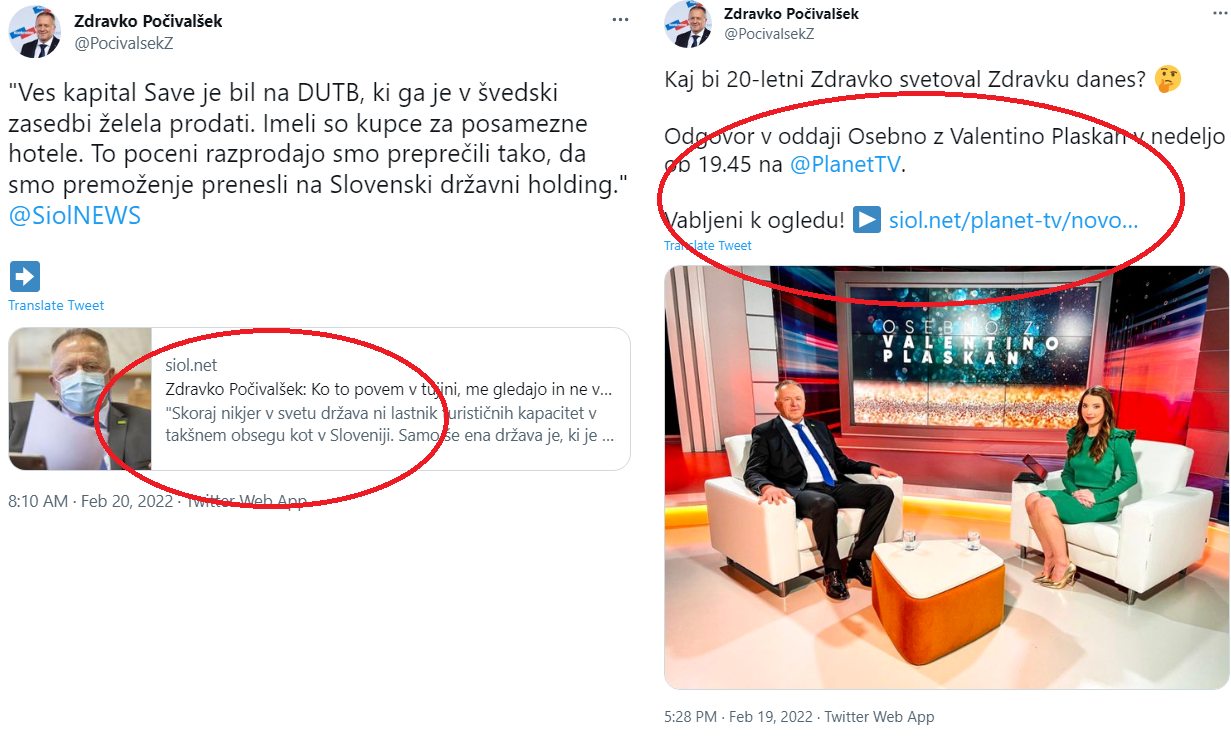1231x736 pixels.
Task: Open the @SiolNEWS mention link
Action: [75, 215]
